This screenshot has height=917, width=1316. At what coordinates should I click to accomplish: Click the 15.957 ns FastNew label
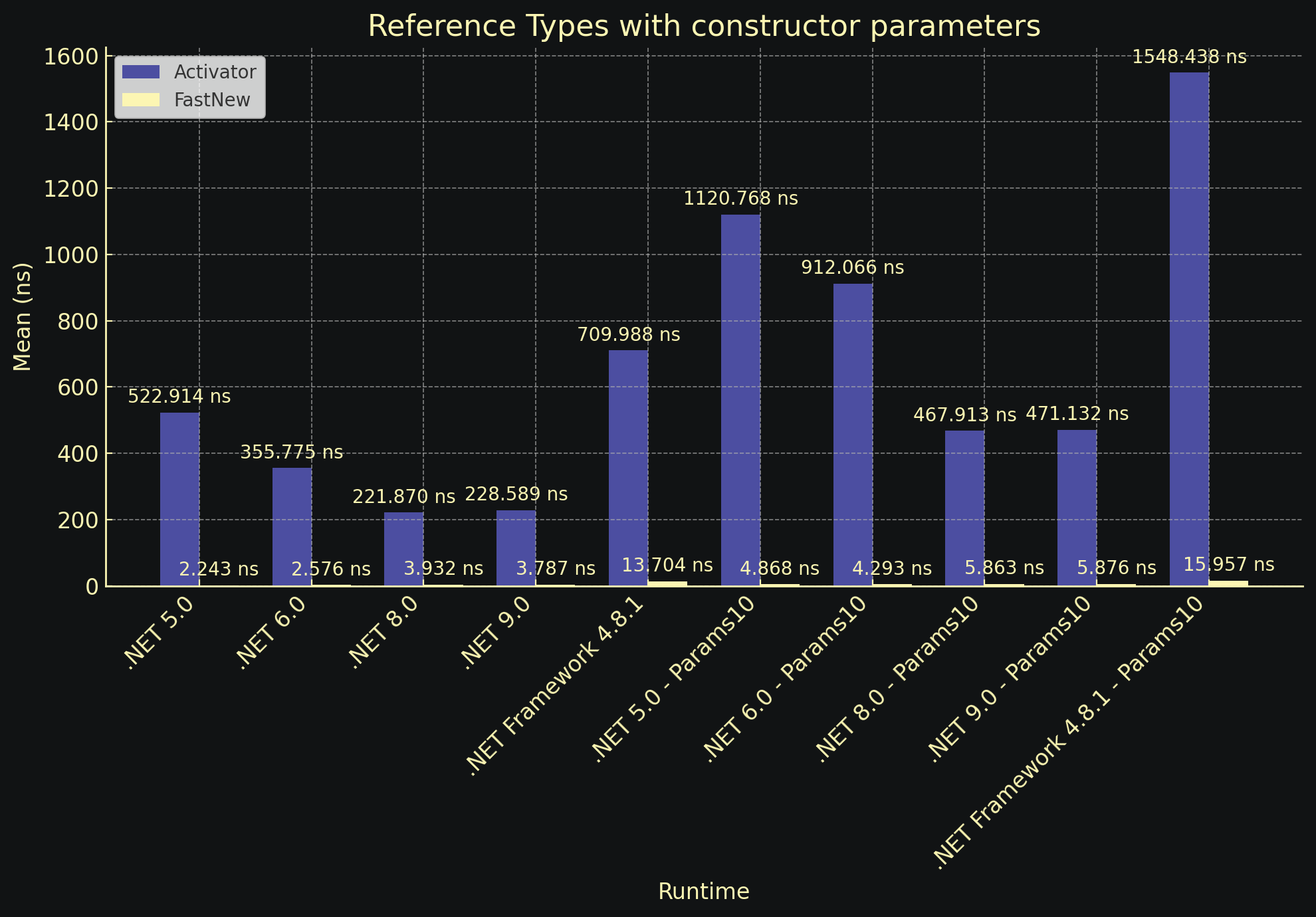click(1229, 565)
